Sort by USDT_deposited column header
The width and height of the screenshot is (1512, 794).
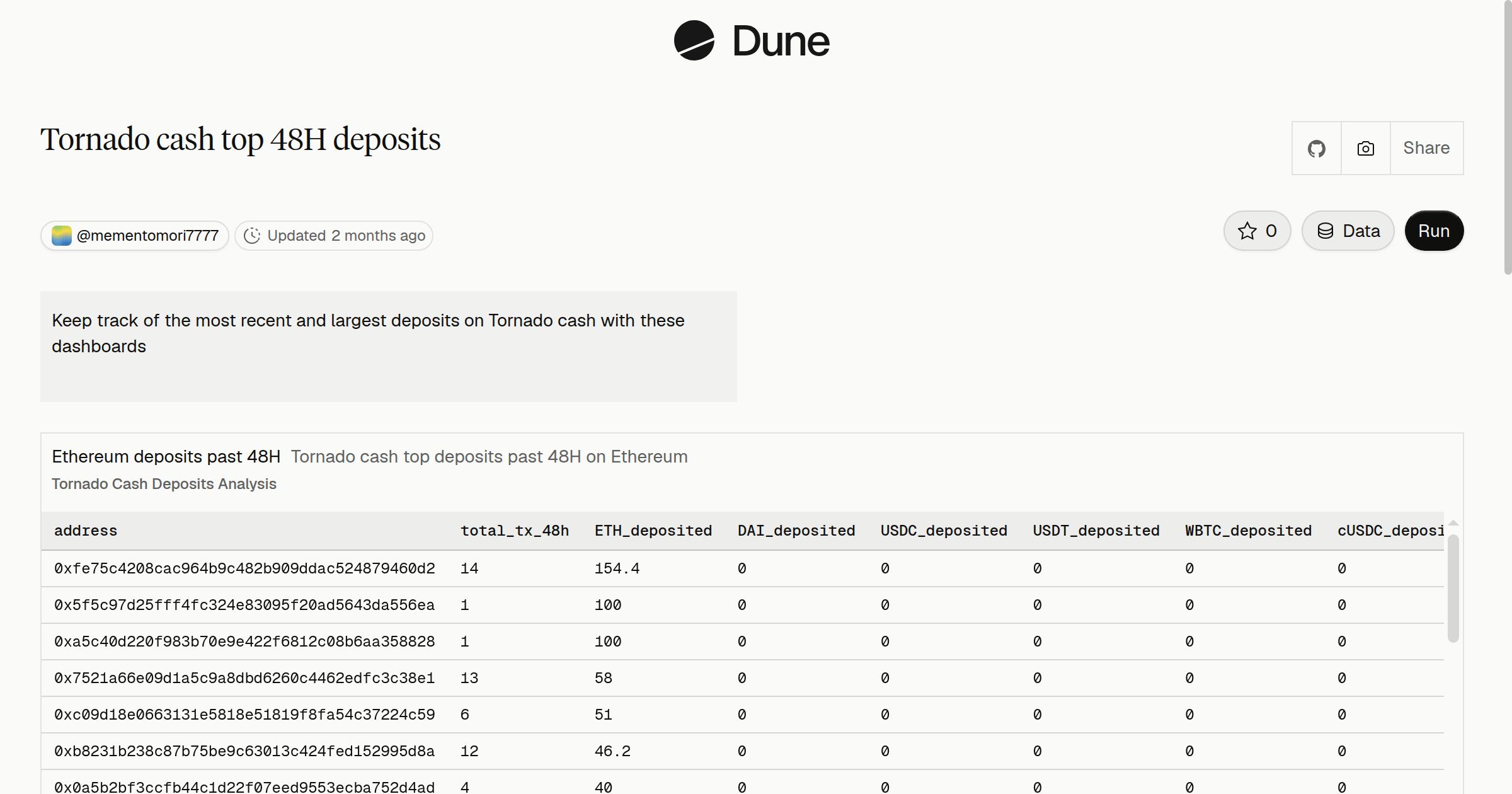tap(1096, 531)
